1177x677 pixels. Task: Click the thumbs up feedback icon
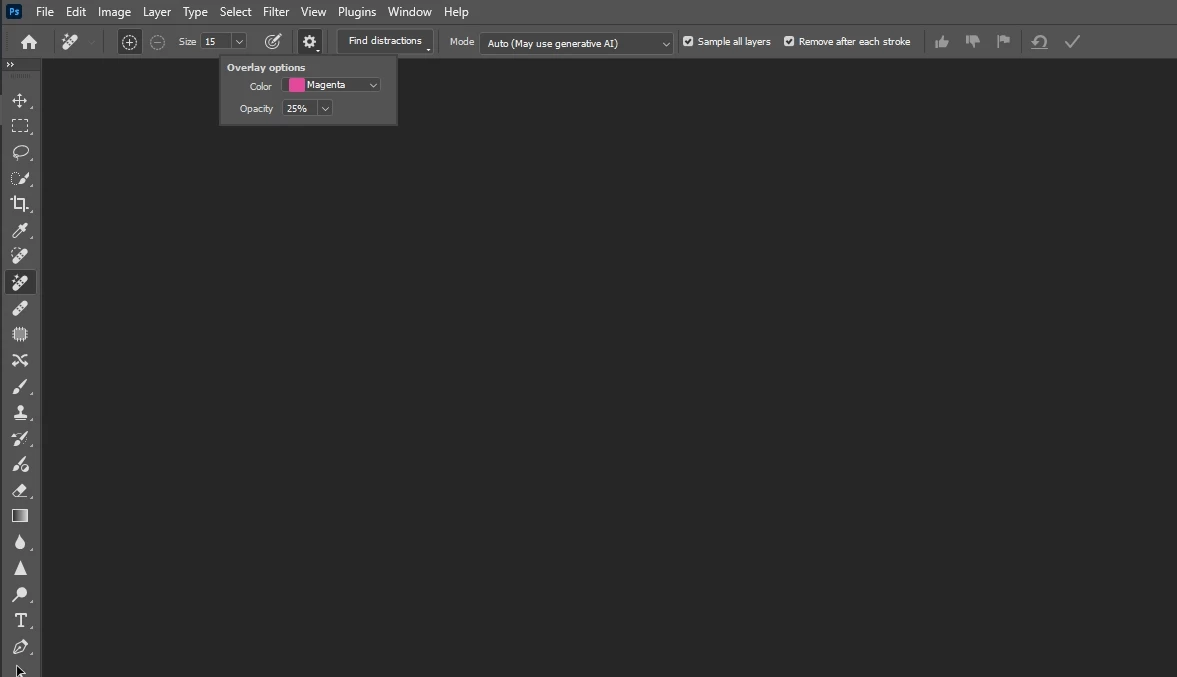941,41
